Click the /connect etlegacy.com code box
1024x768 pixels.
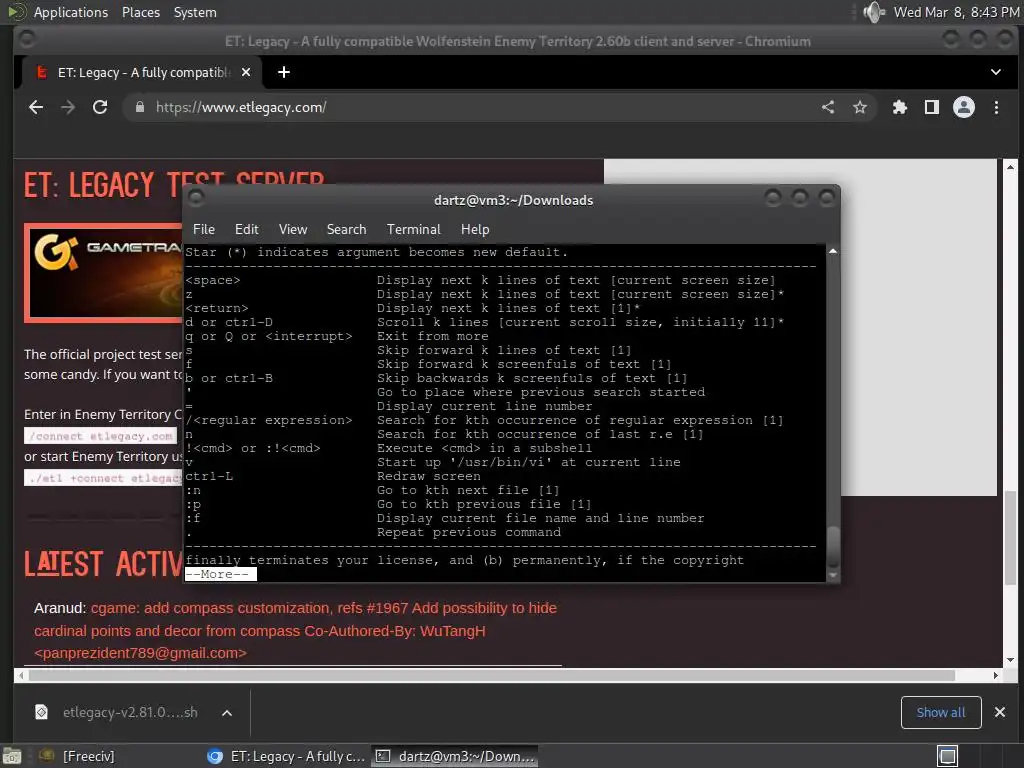click(x=101, y=436)
